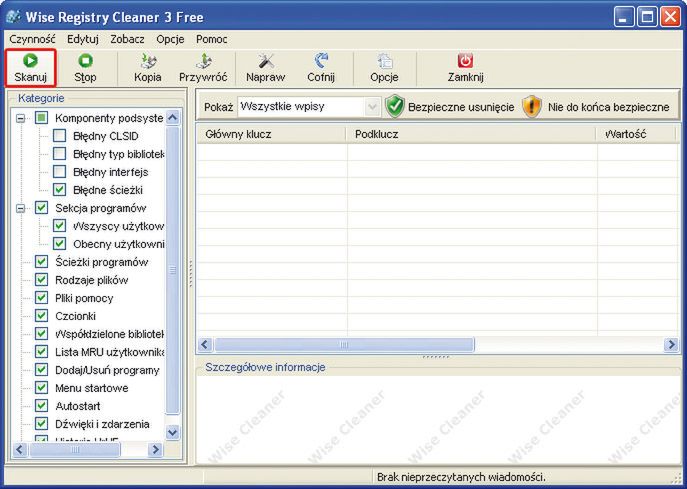Exit using the red Zamknij icon
This screenshot has width=687, height=489.
click(465, 60)
